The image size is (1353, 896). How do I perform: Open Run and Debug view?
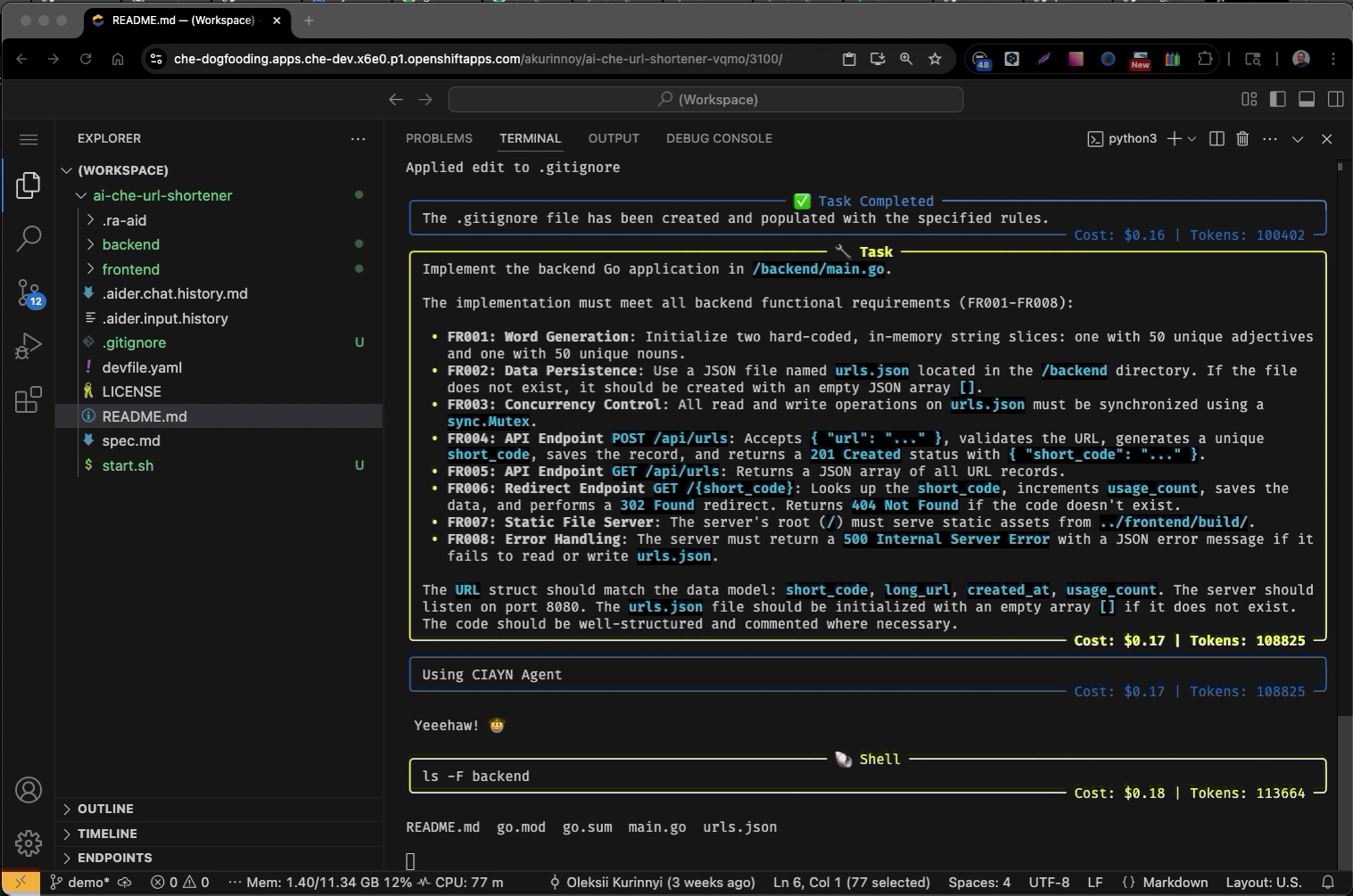tap(29, 346)
